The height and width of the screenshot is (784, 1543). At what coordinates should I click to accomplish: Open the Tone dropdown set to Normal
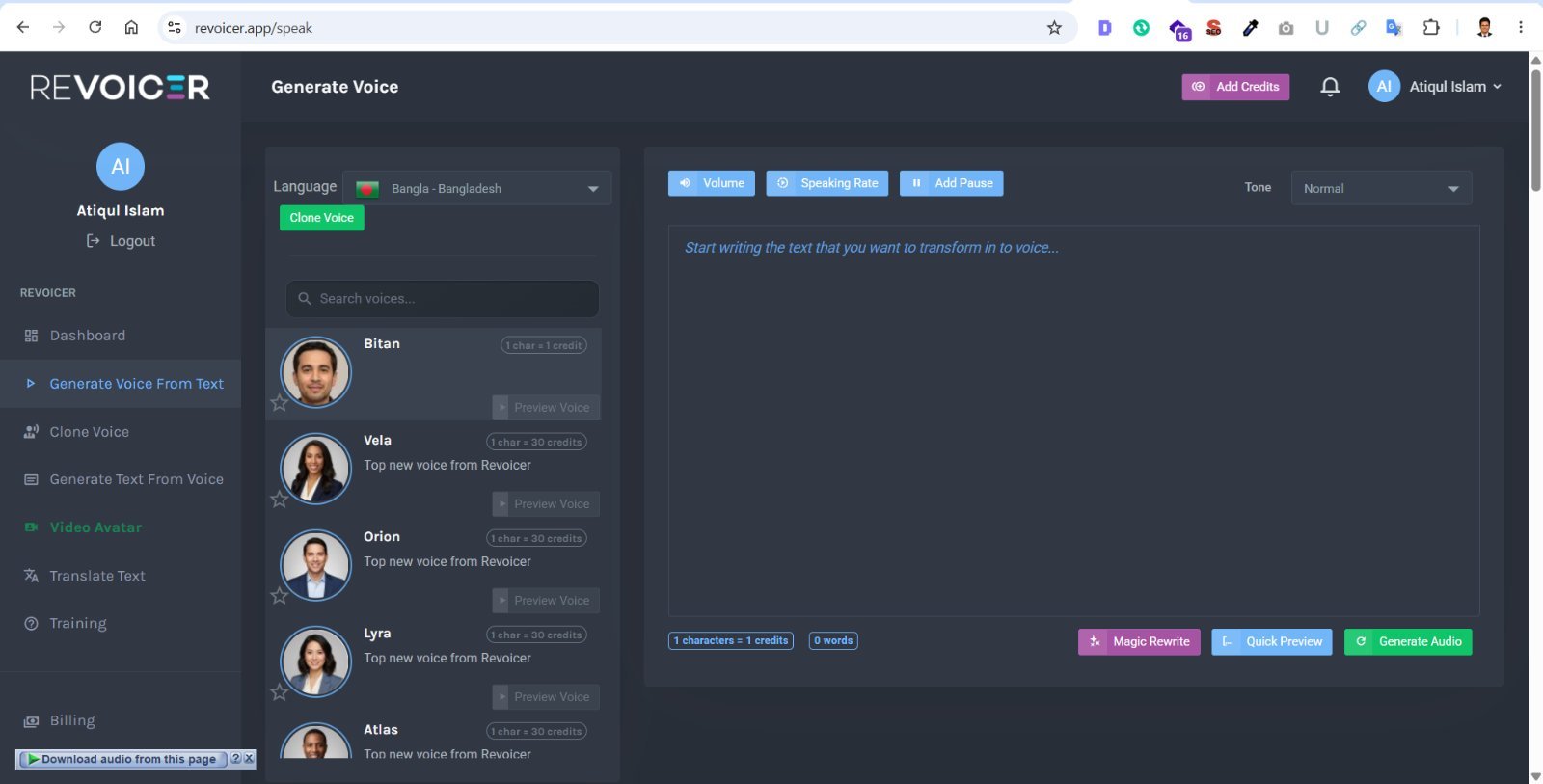point(1381,188)
